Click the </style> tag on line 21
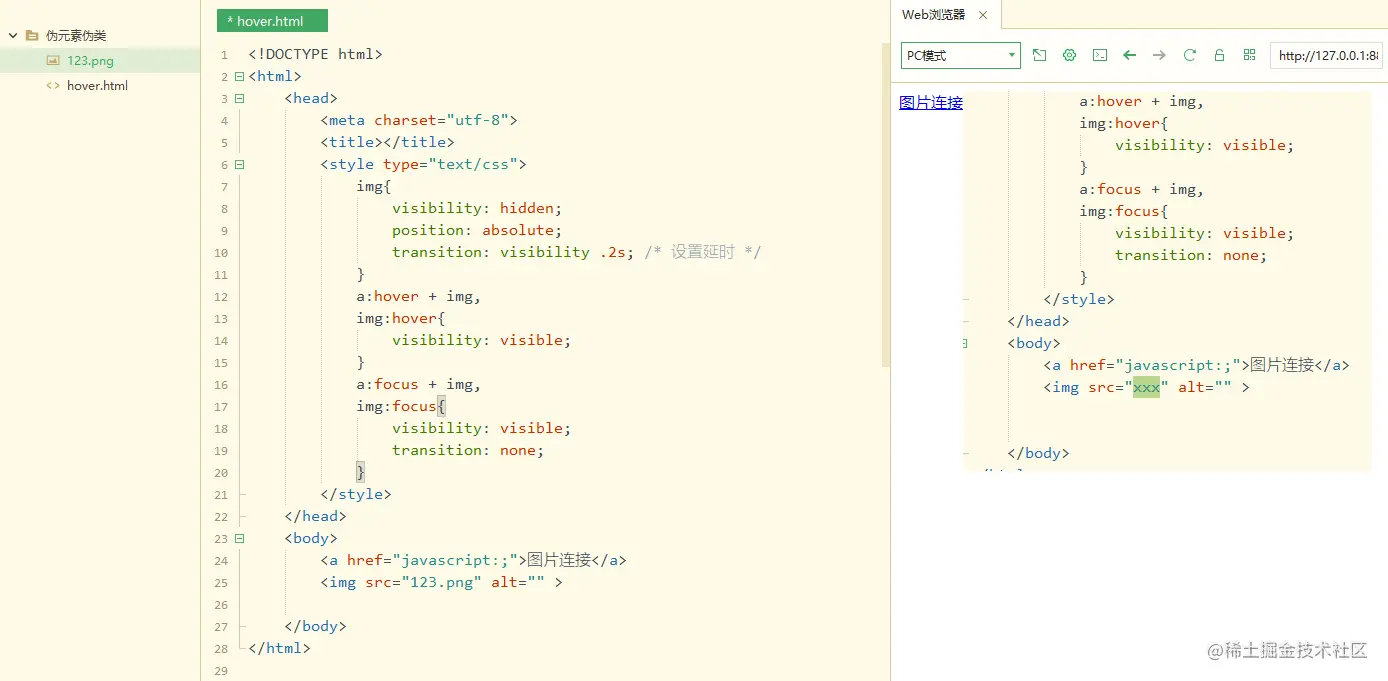Screen dimensions: 1388x681 356,494
